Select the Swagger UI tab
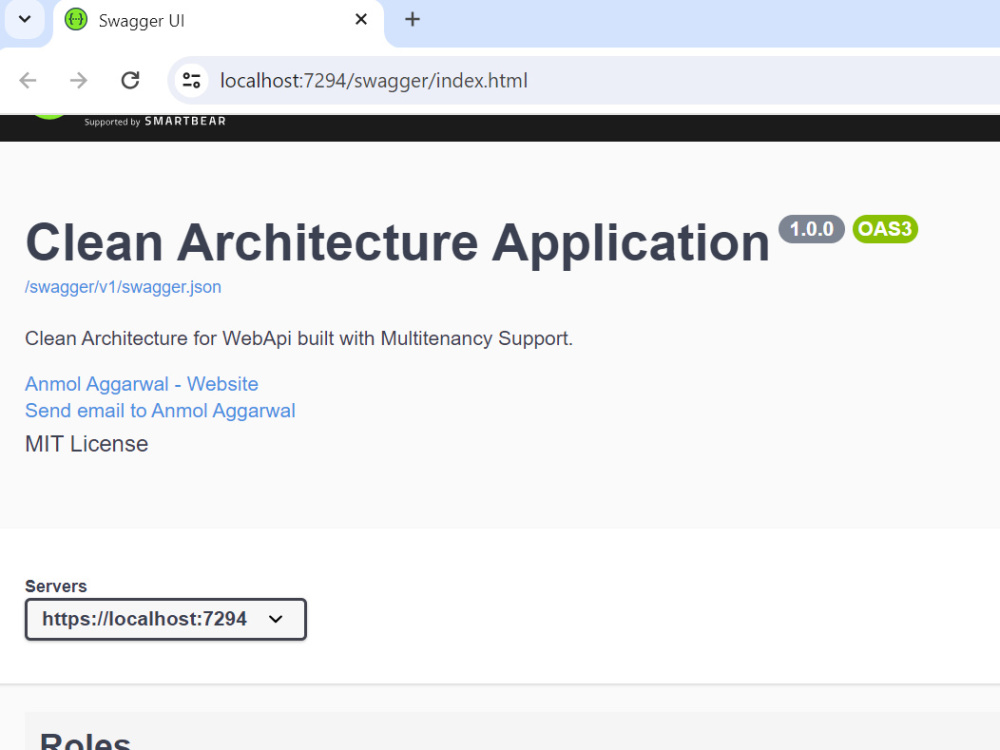The height and width of the screenshot is (750, 1000). 218,20
